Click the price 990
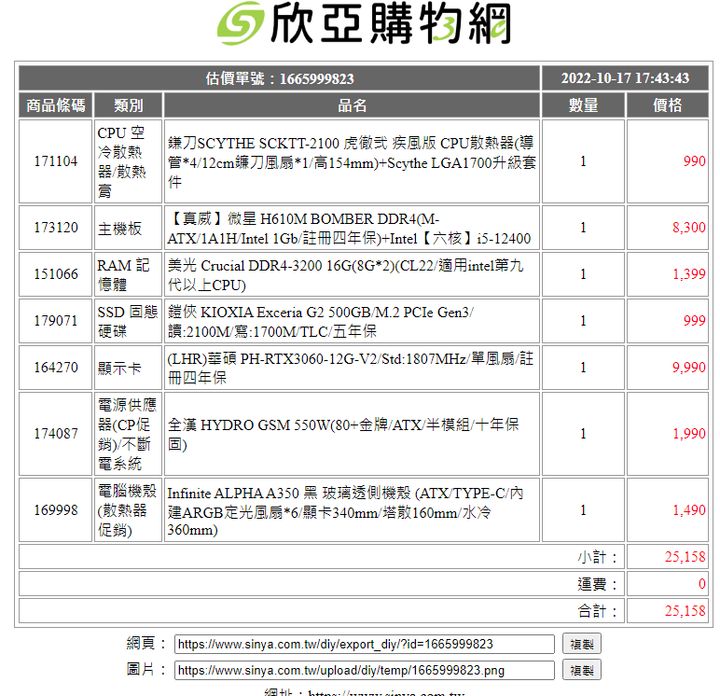 click(694, 162)
